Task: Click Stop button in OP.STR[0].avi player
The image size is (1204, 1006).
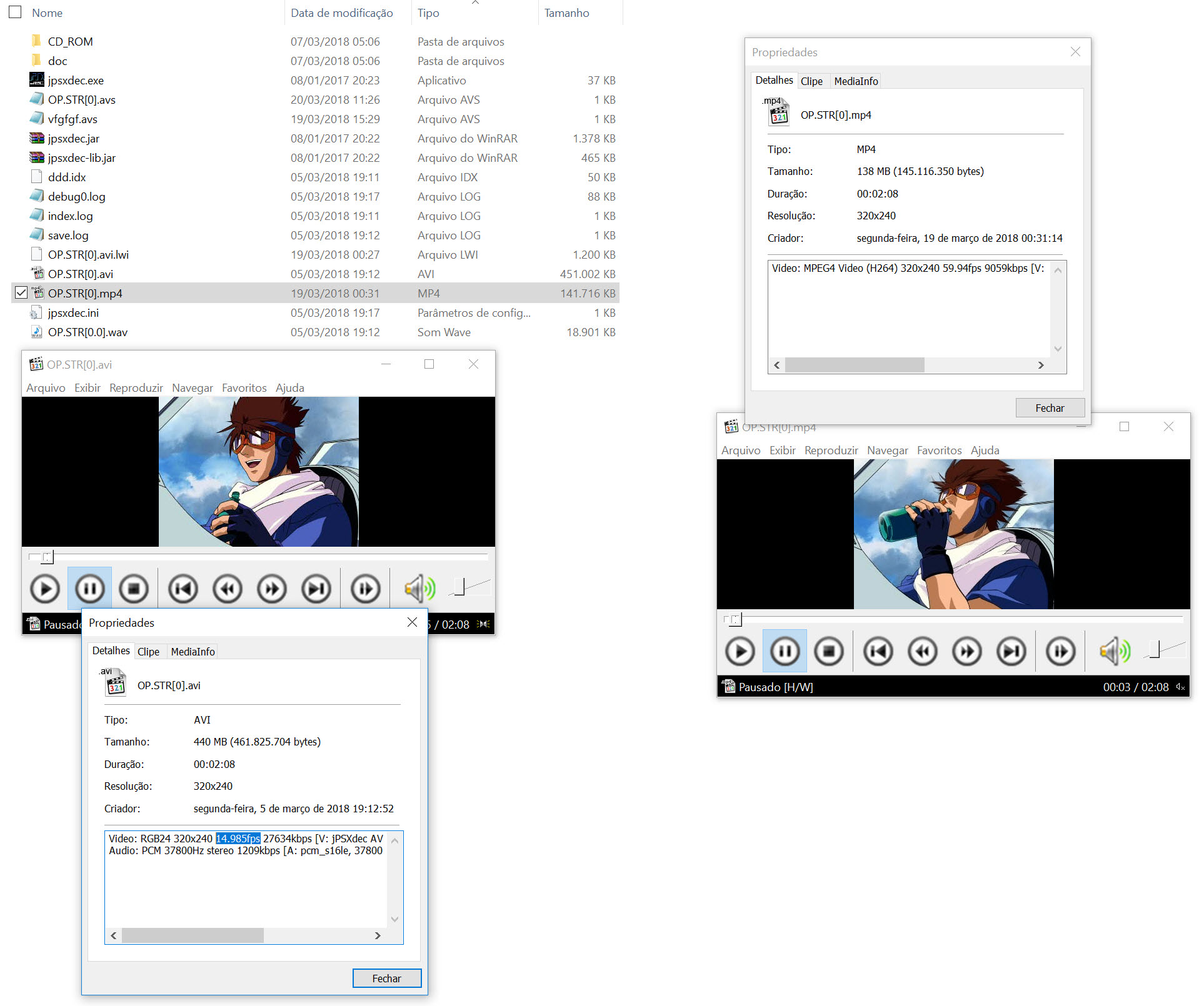Action: coord(134,589)
